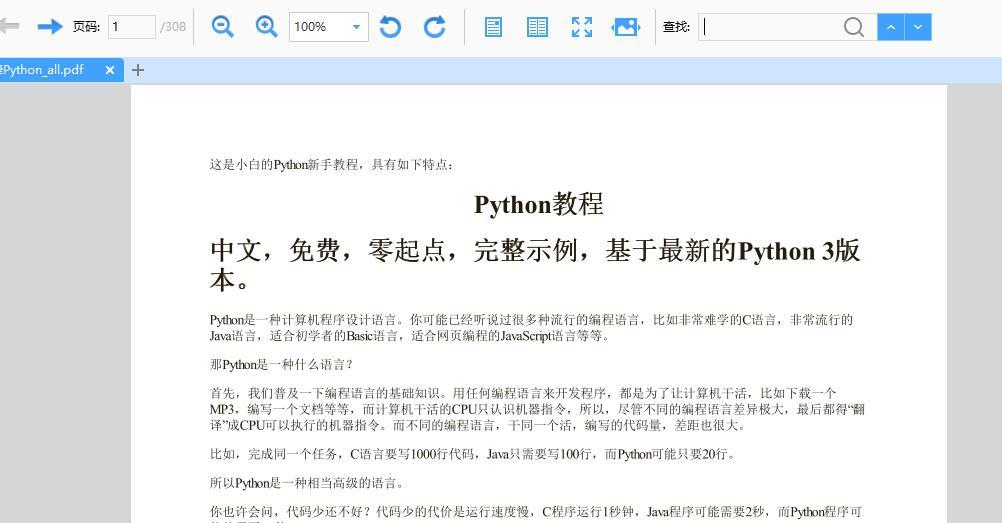1002x523 pixels.
Task: Click the Python教程 heading in the document
Action: [538, 204]
